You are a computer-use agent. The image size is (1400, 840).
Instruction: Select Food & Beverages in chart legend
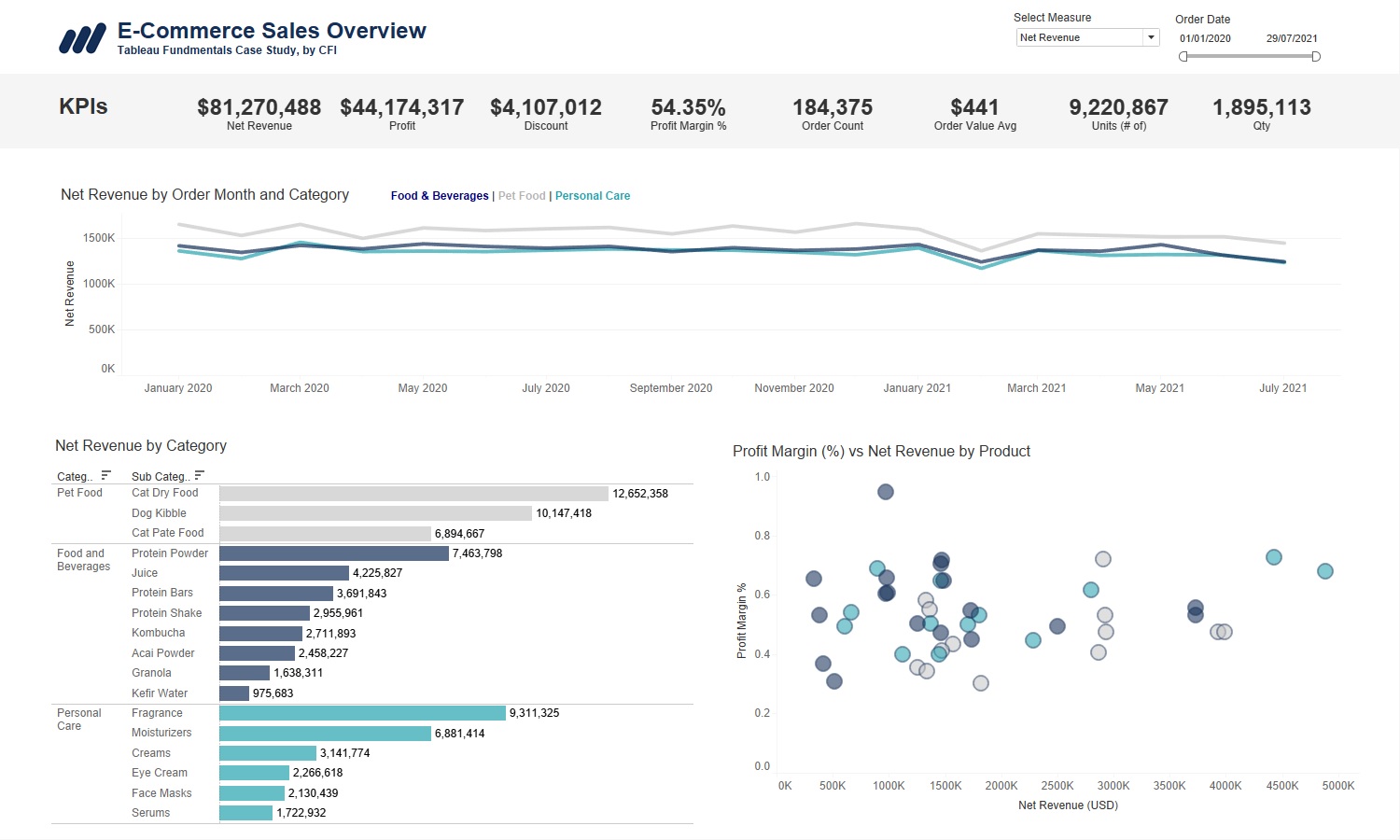(x=440, y=196)
